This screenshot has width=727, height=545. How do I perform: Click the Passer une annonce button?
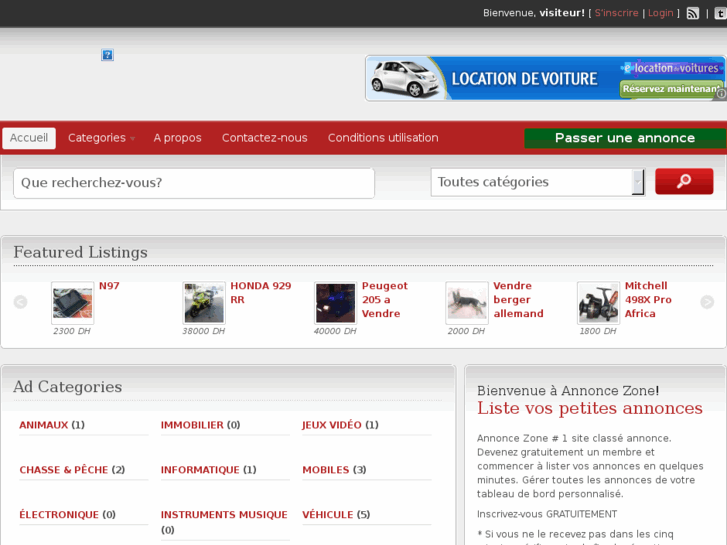(x=624, y=138)
